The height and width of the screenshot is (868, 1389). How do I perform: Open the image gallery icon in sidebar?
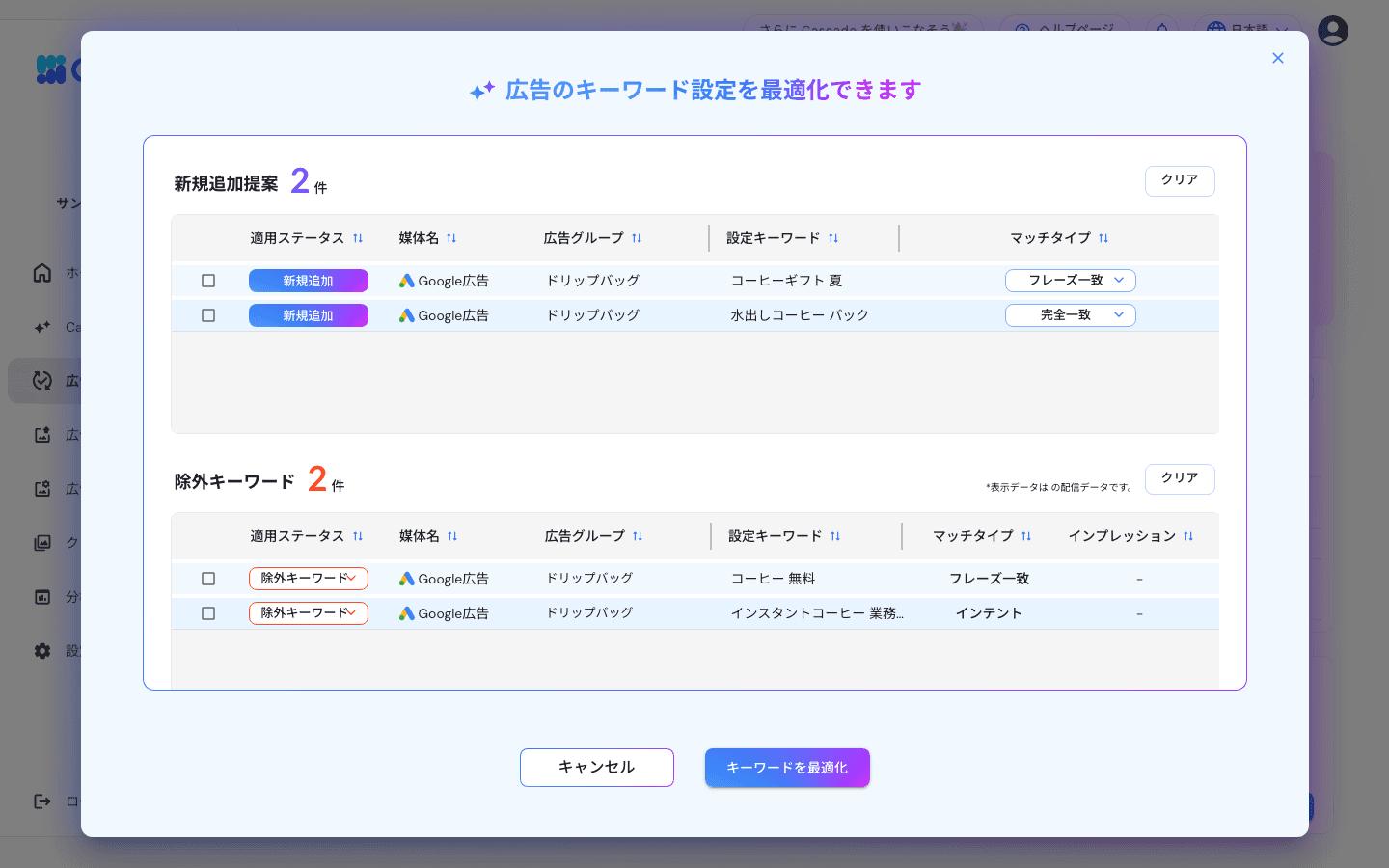click(42, 543)
